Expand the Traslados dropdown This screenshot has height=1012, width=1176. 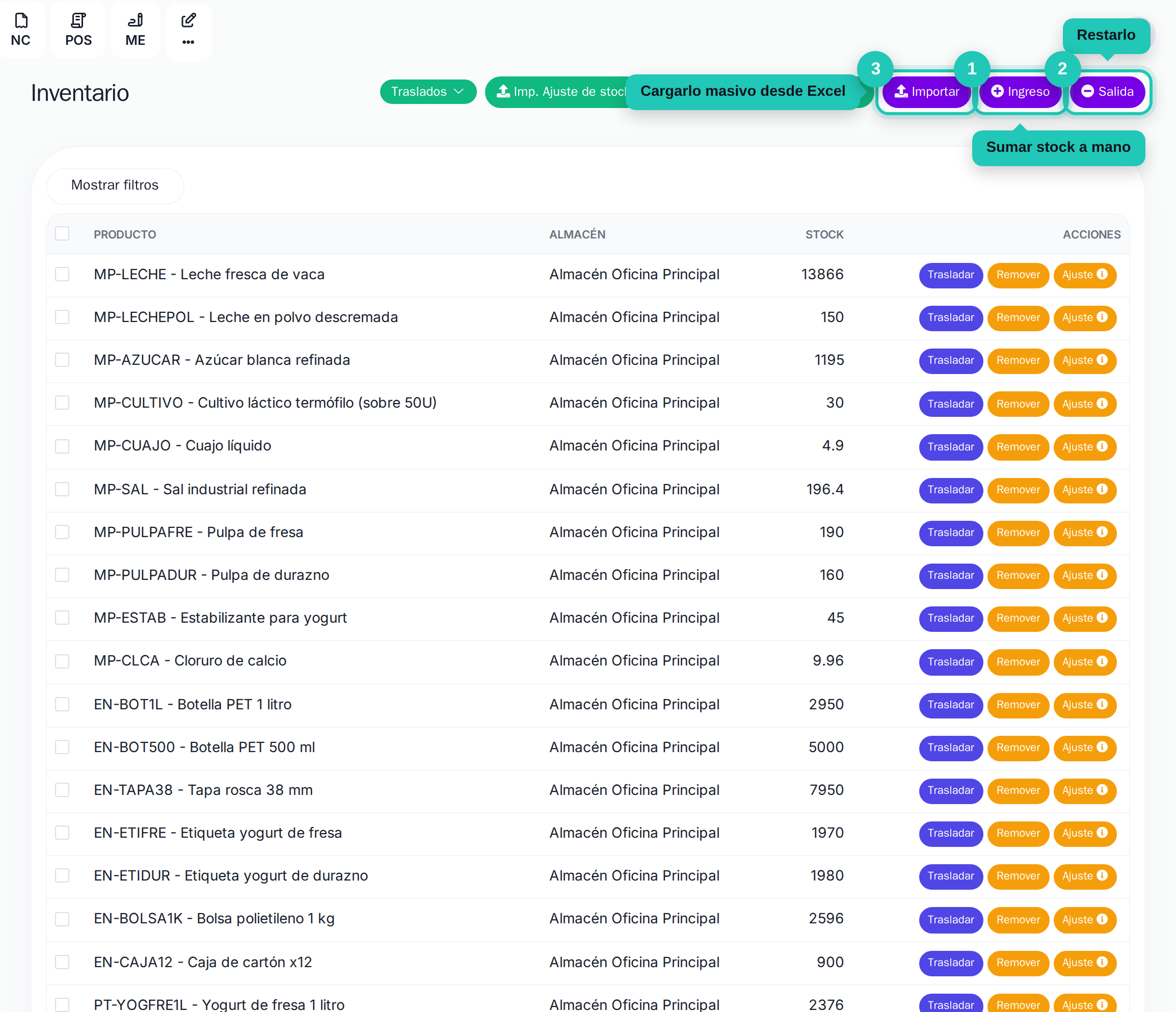pyautogui.click(x=428, y=91)
